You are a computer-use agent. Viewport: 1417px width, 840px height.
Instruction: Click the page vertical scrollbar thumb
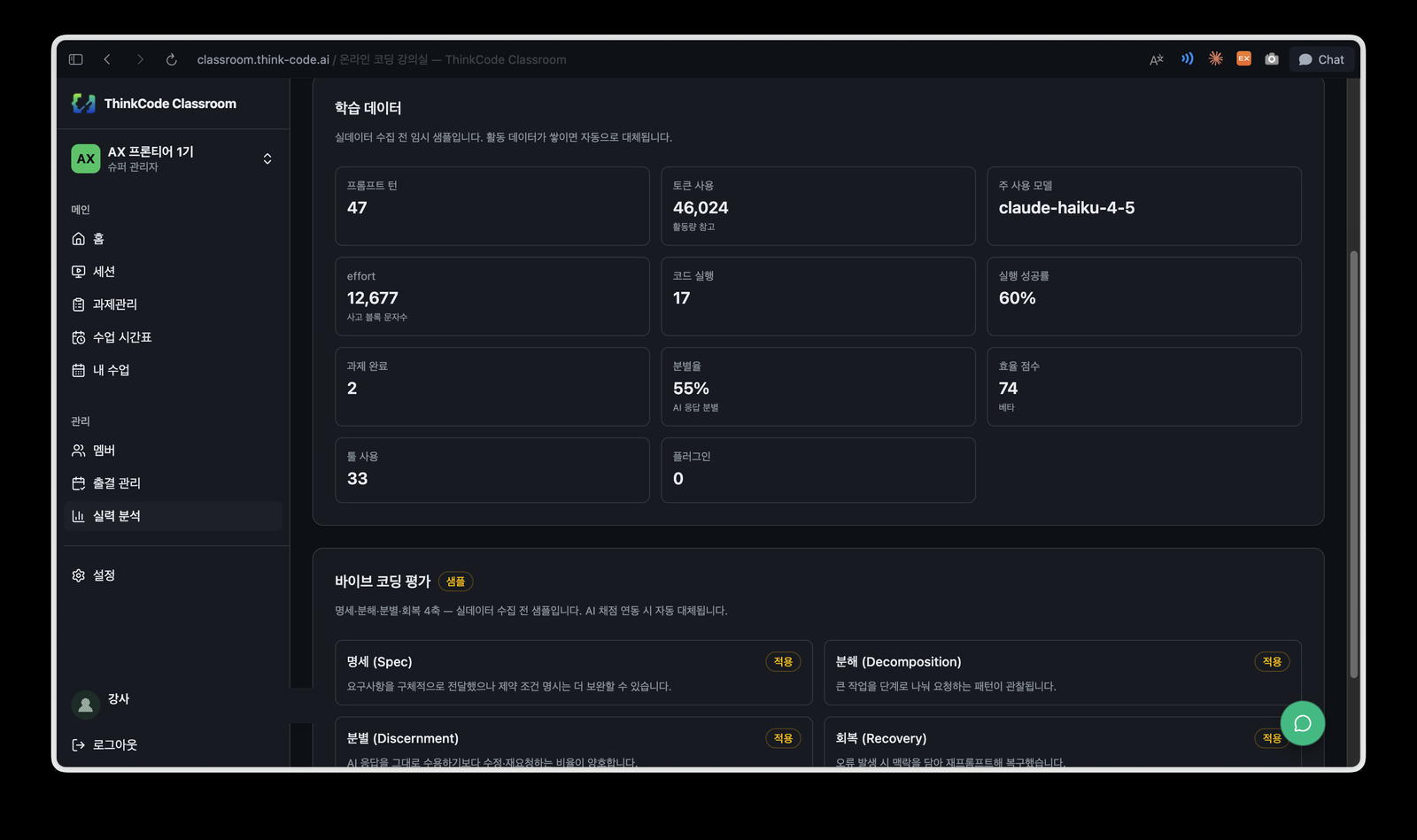pos(1353,465)
